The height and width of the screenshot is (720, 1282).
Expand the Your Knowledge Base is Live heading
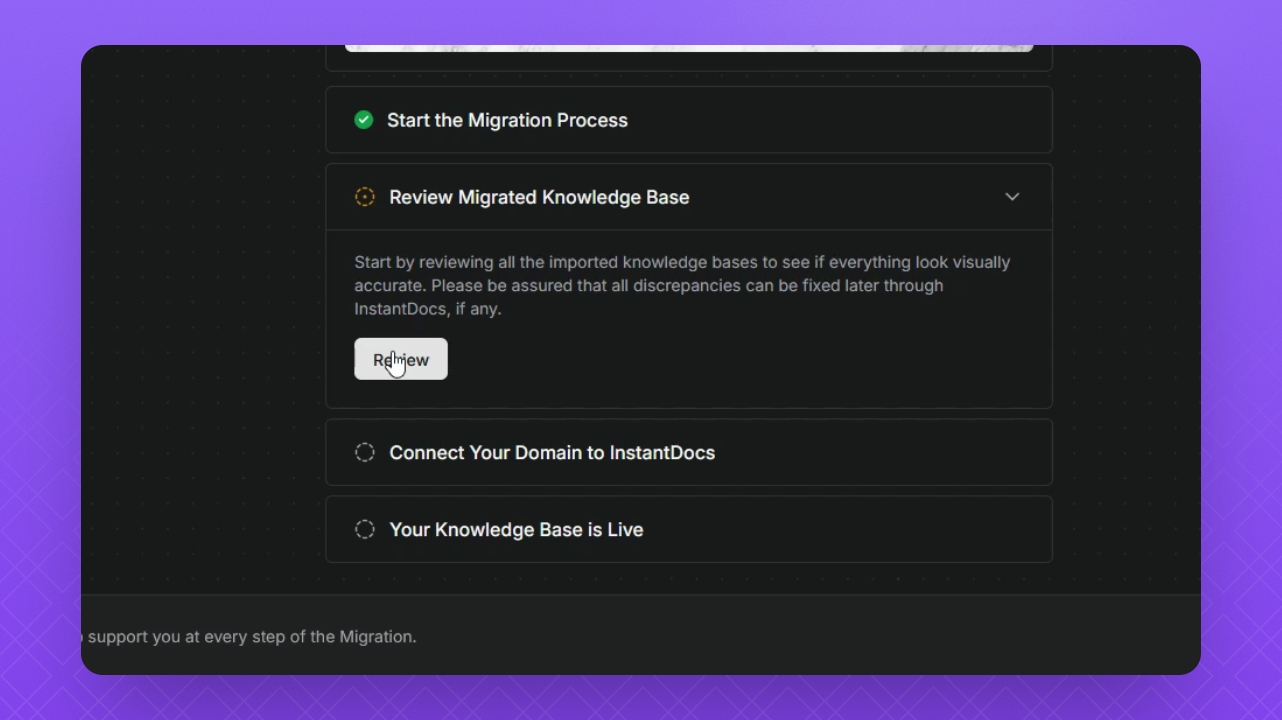(516, 530)
